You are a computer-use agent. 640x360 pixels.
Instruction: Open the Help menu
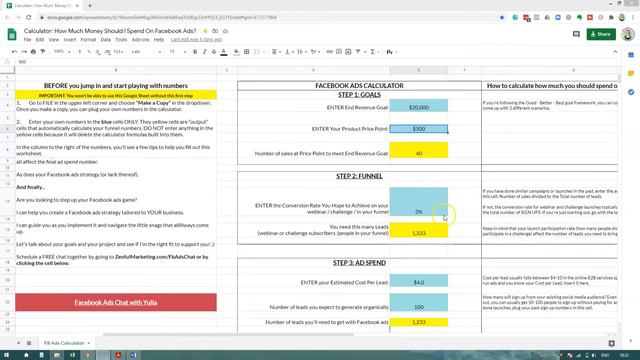(x=159, y=40)
